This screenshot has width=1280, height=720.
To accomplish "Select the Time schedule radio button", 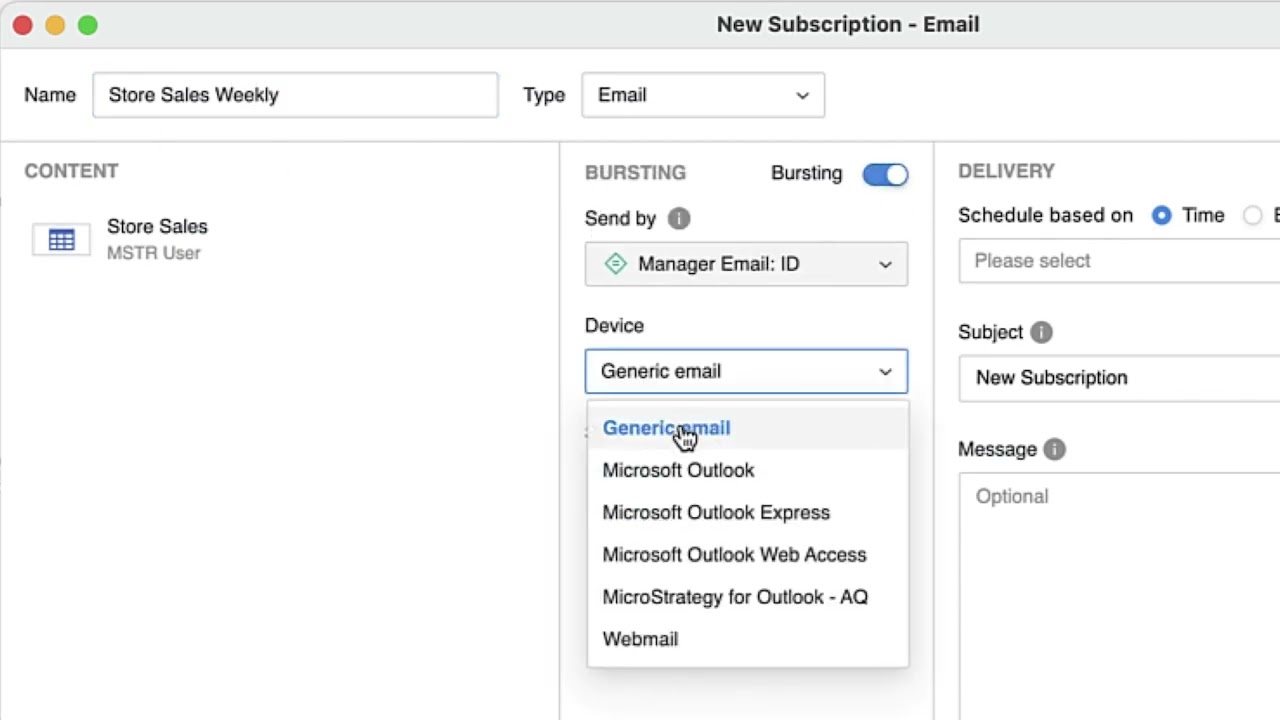I will coord(1161,215).
